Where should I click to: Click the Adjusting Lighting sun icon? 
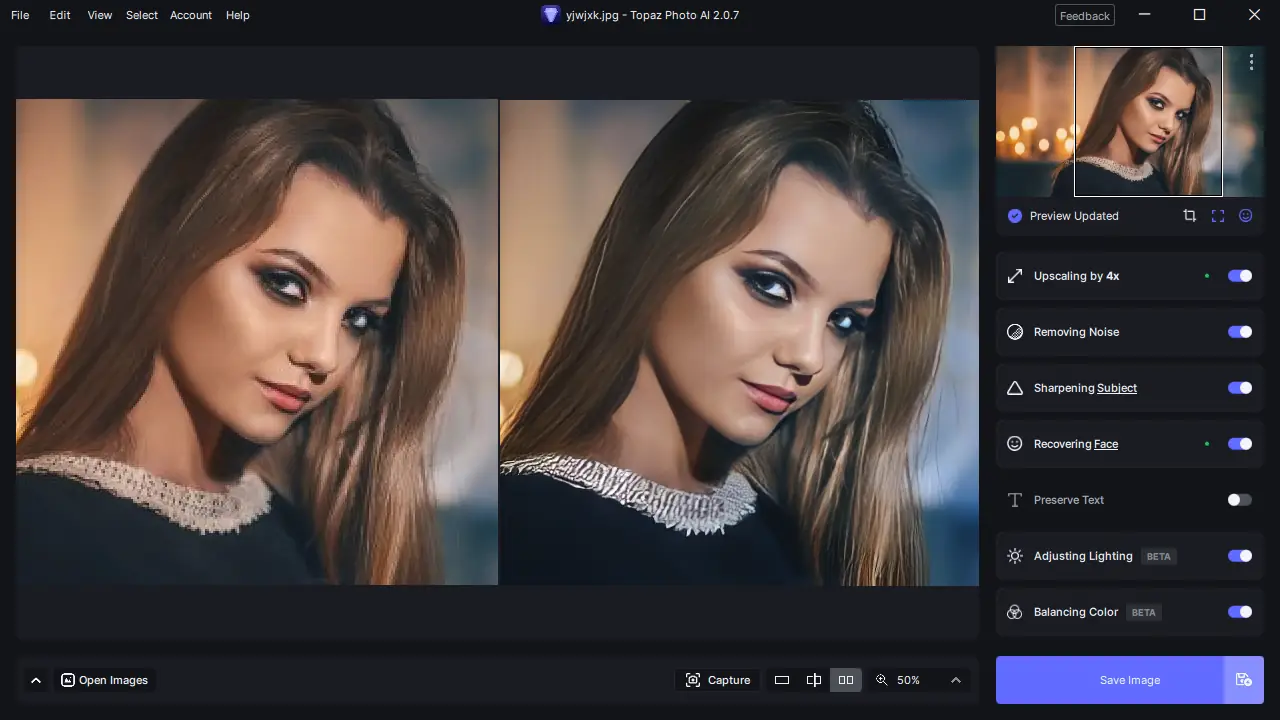pos(1015,556)
